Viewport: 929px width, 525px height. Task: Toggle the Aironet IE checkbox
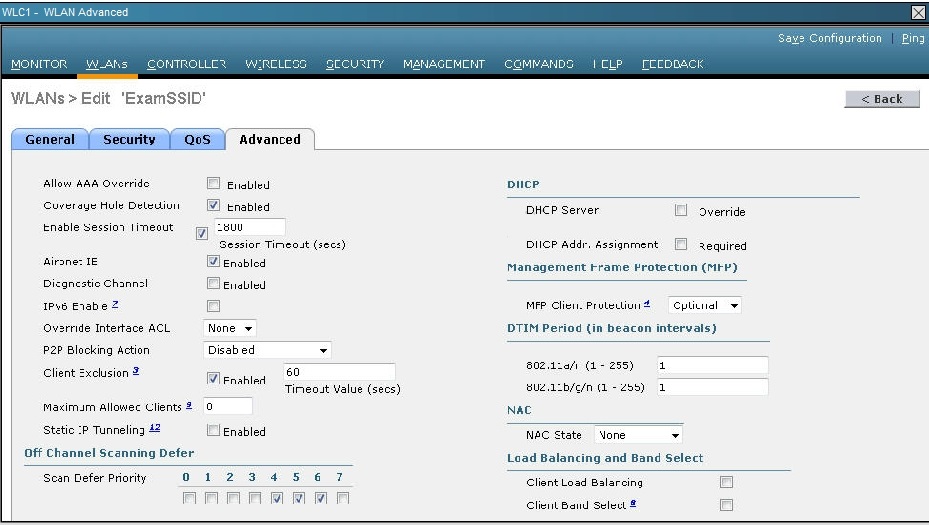point(213,261)
